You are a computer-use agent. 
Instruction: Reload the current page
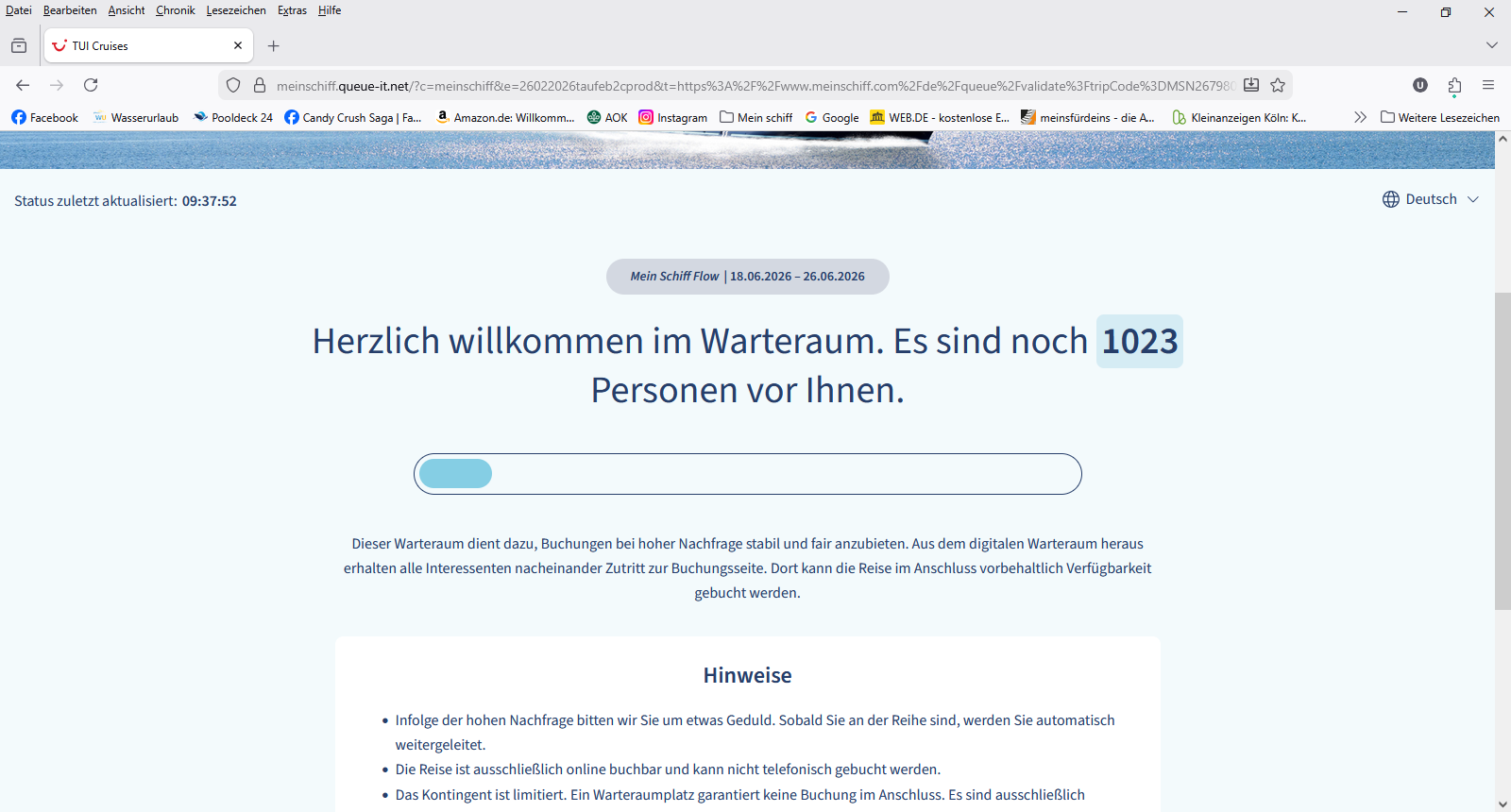click(91, 85)
